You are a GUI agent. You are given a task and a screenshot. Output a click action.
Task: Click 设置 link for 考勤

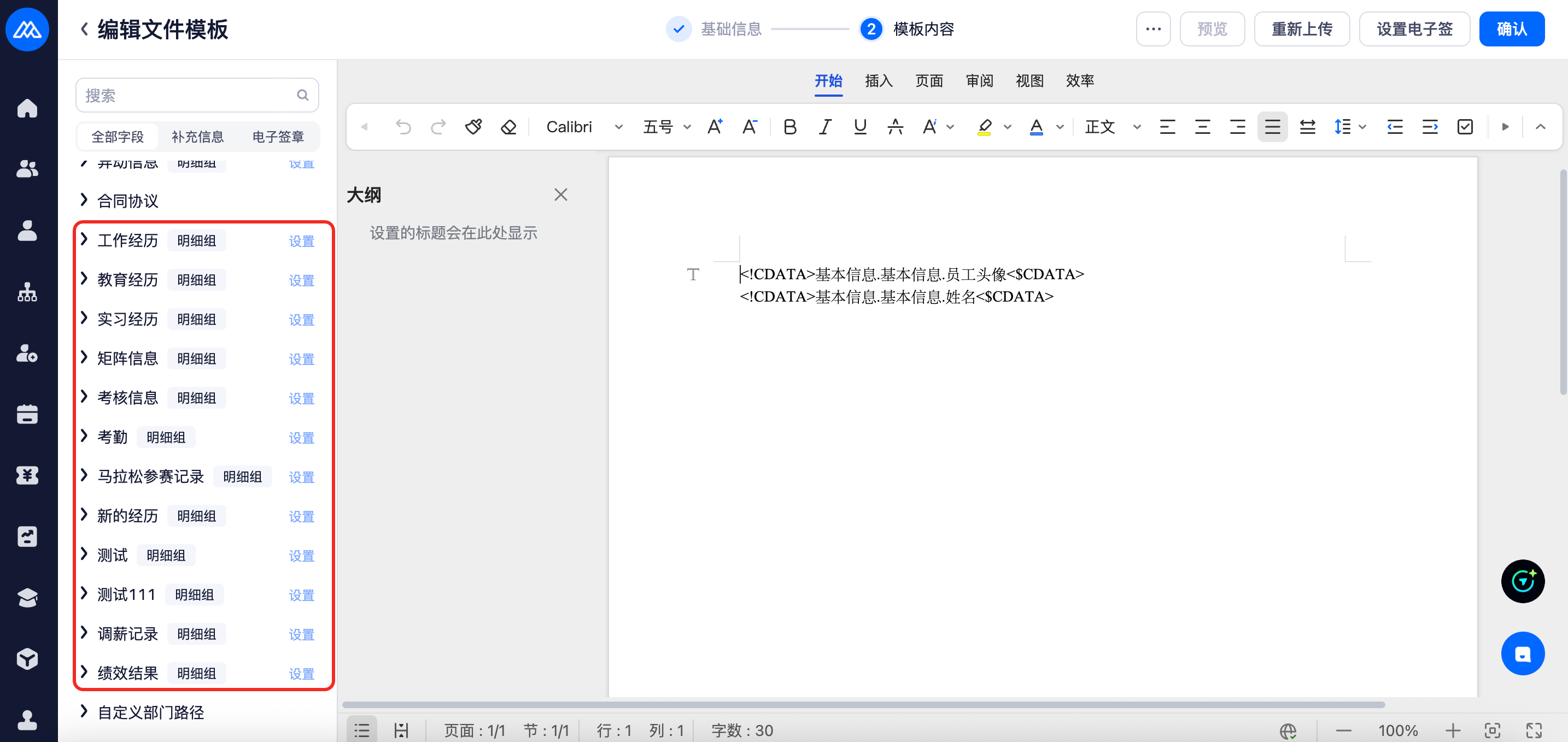(301, 438)
